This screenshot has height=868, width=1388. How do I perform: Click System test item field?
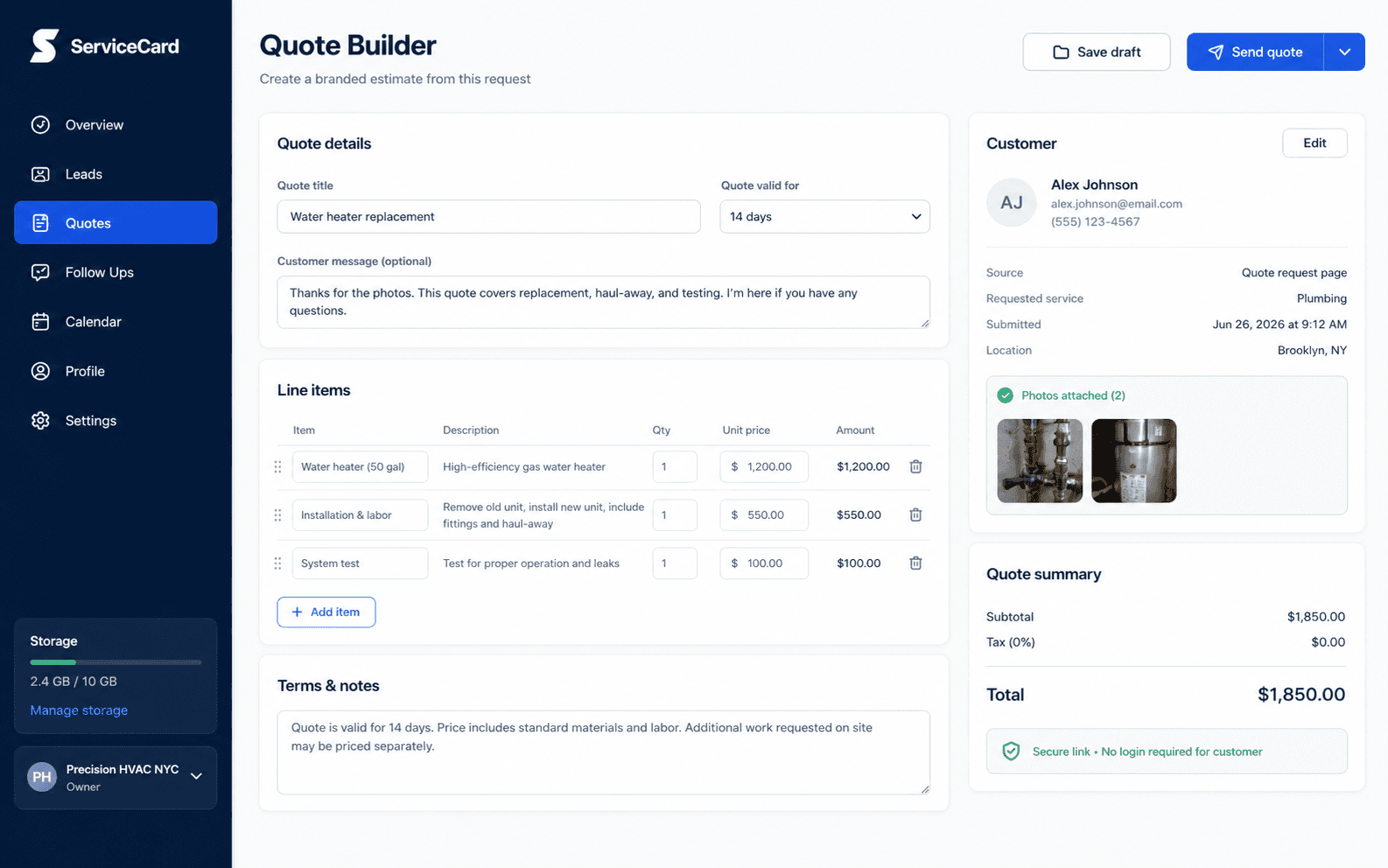[x=360, y=563]
